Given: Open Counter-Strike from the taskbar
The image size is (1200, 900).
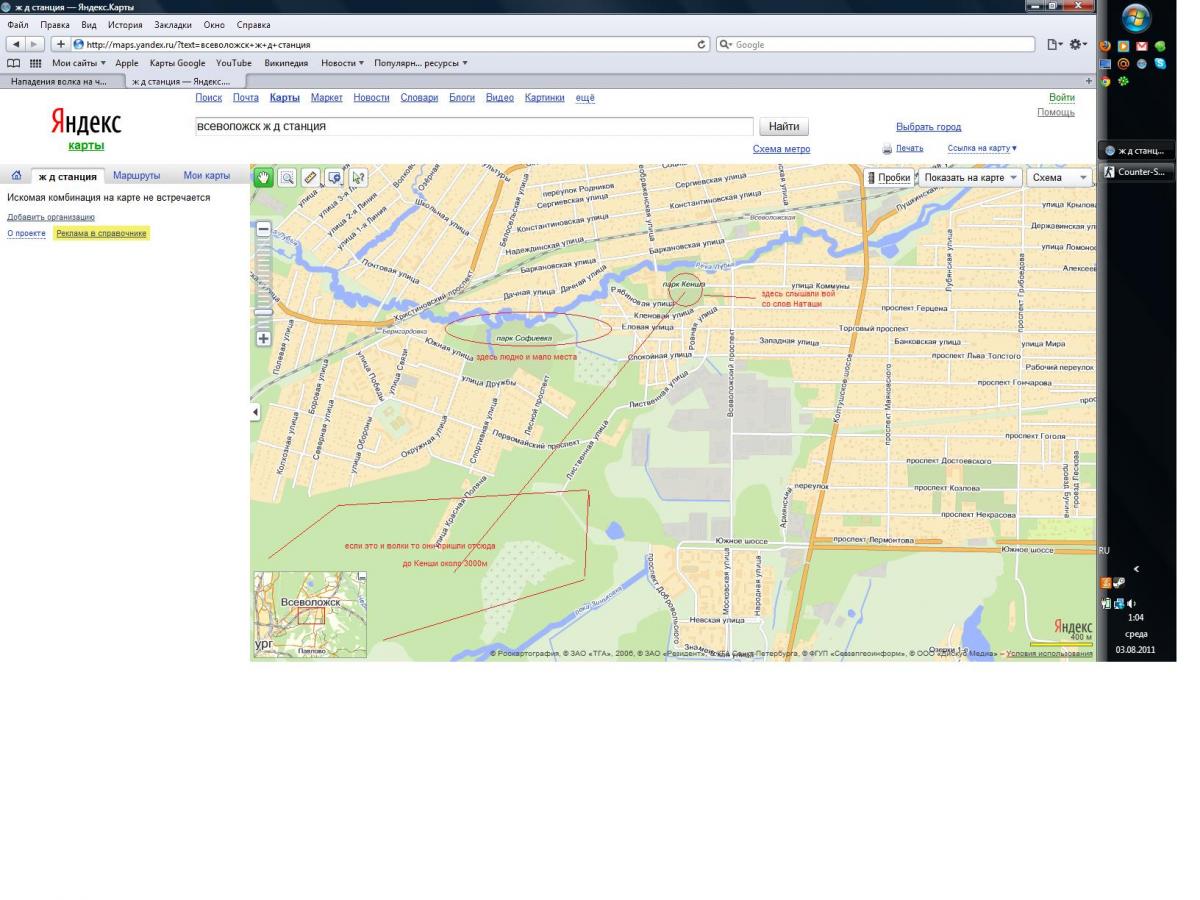Looking at the screenshot, I should pyautogui.click(x=1137, y=172).
